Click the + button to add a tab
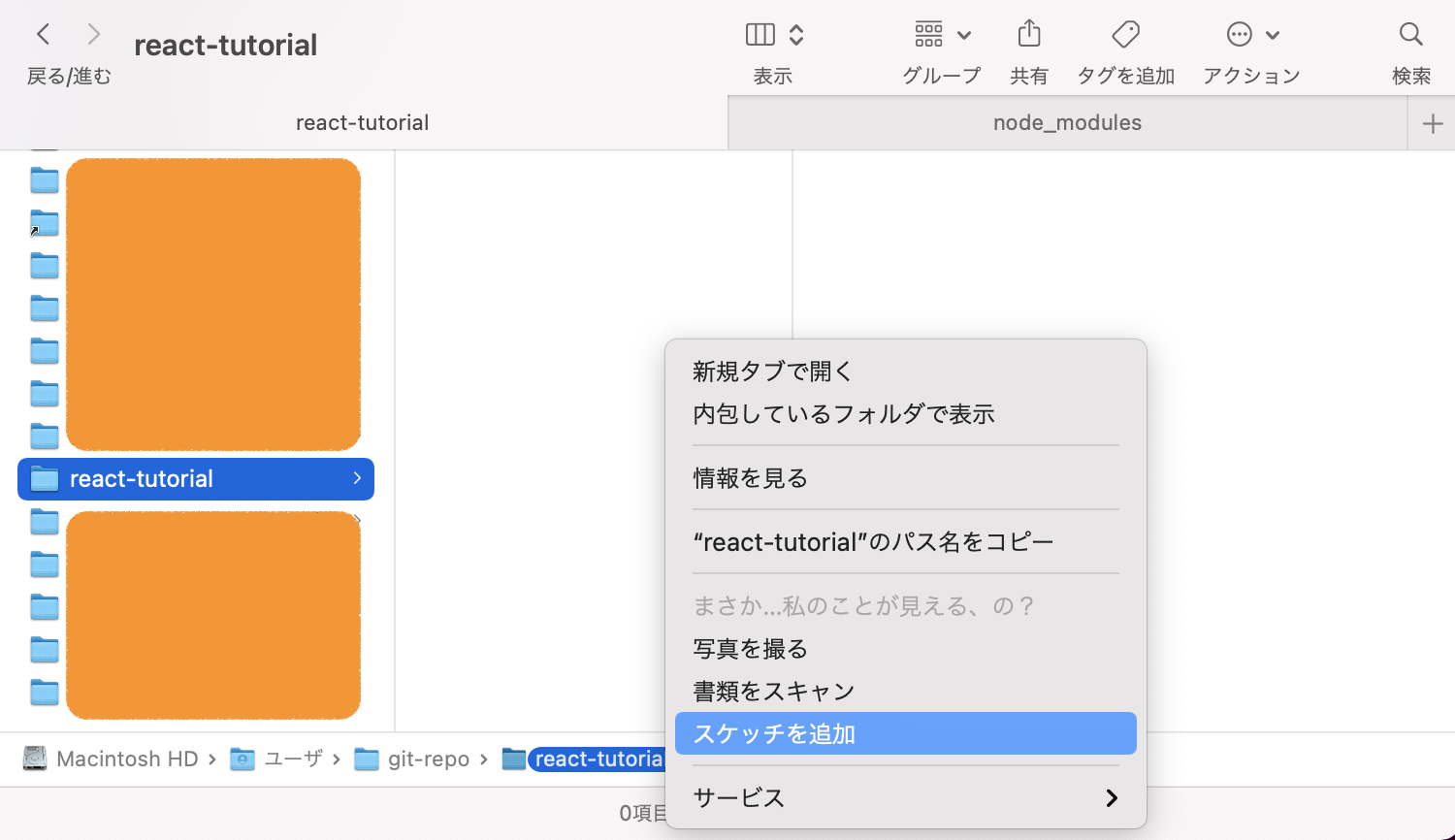The image size is (1455, 840). [1435, 122]
